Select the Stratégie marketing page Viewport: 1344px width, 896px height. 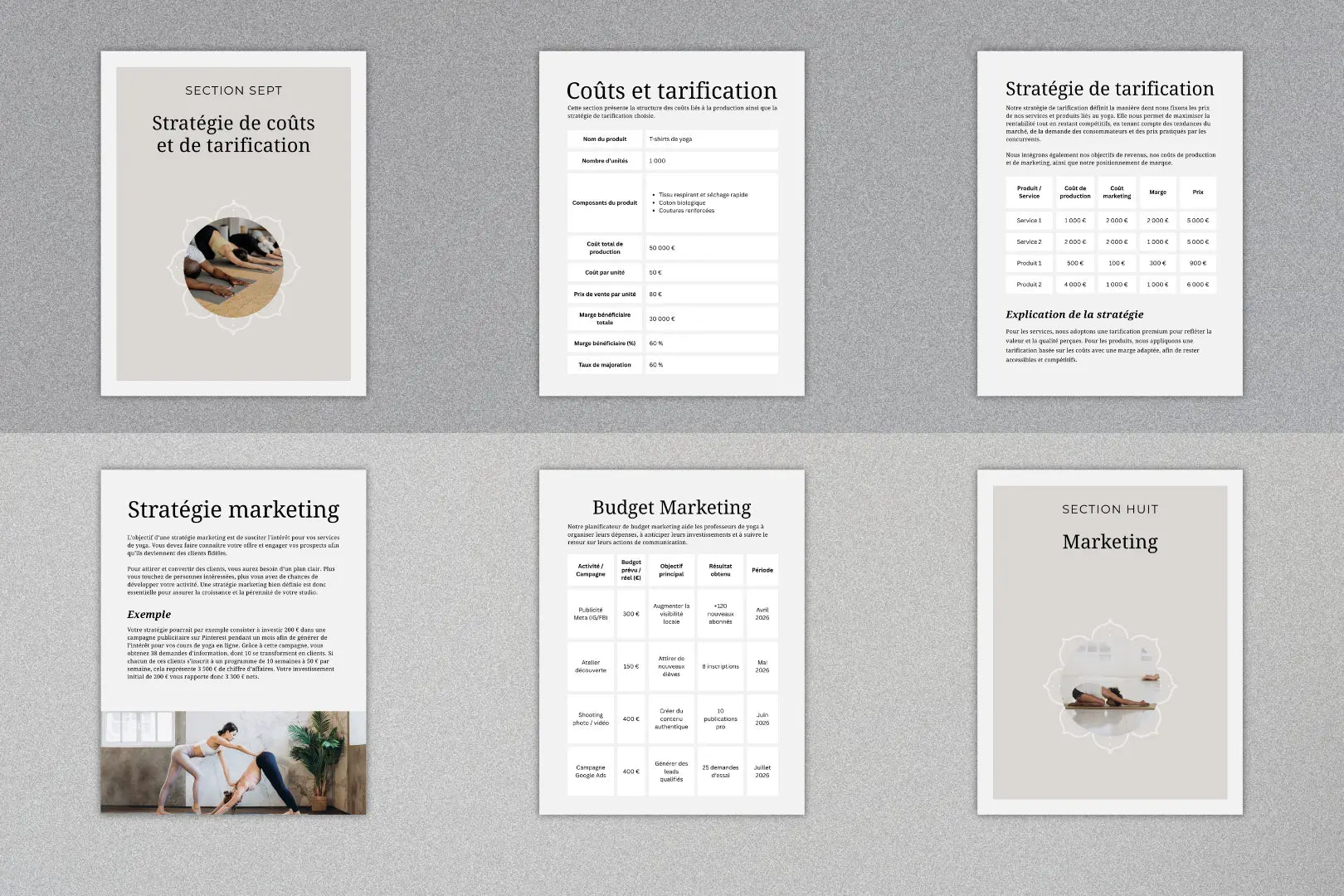tap(233, 642)
